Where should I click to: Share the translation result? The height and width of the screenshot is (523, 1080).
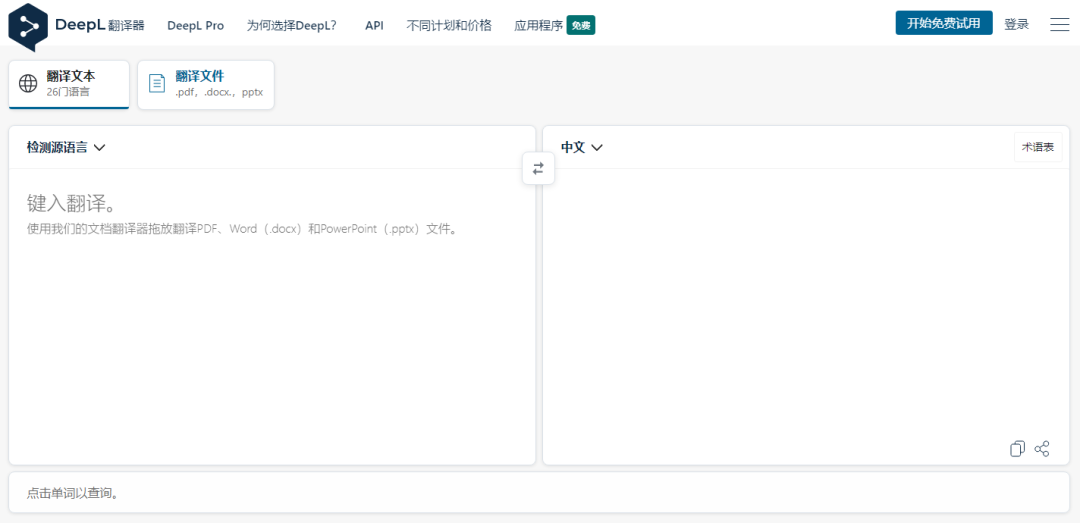[x=1042, y=449]
